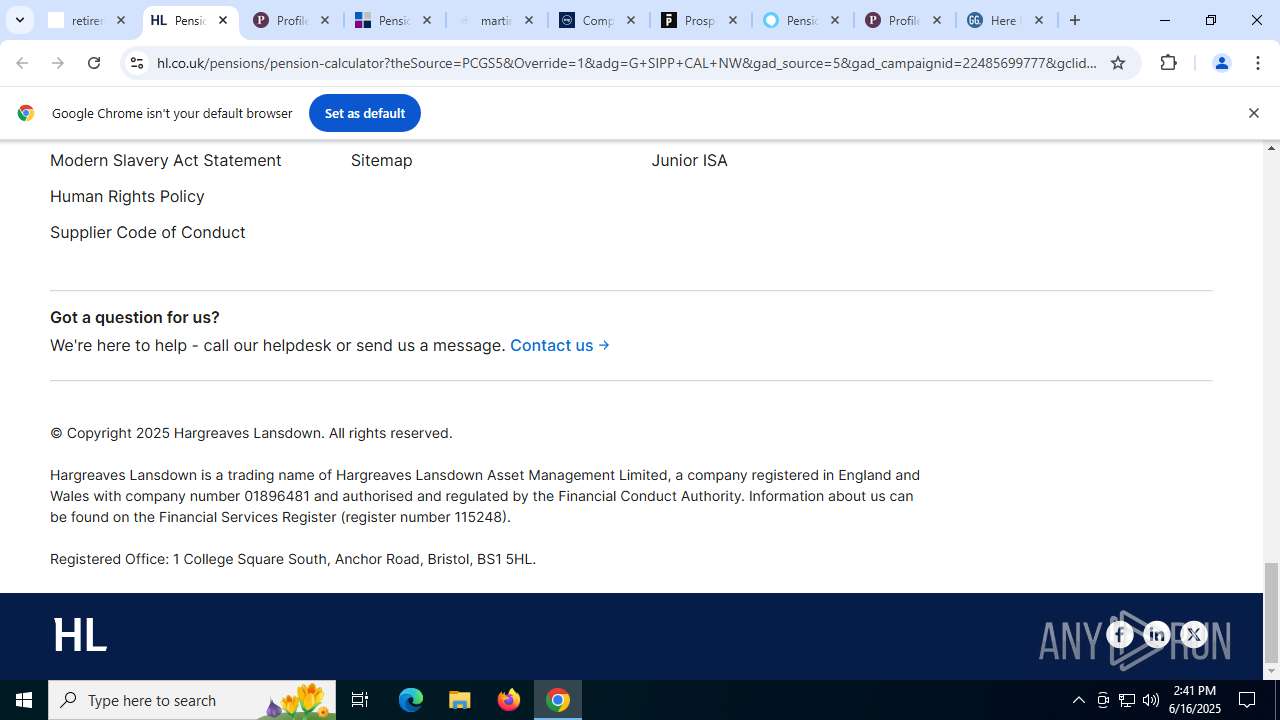Screen dimensions: 1280x720
Task: Click the scrollbar down arrow
Action: (1271, 672)
